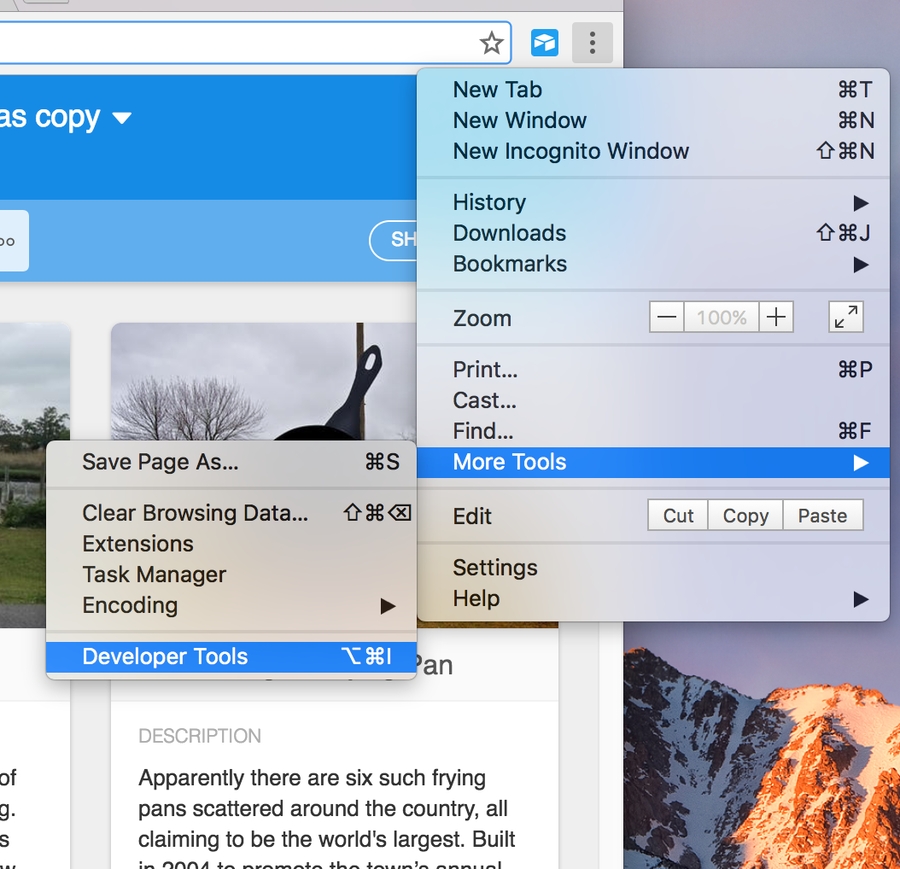
Task: Click the Paste button
Action: [822, 516]
